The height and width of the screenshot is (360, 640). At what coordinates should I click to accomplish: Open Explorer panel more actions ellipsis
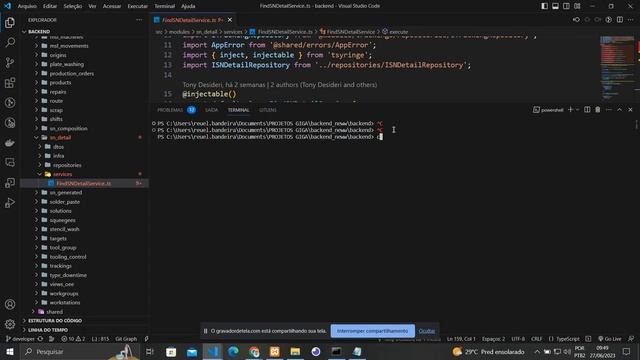coord(139,20)
